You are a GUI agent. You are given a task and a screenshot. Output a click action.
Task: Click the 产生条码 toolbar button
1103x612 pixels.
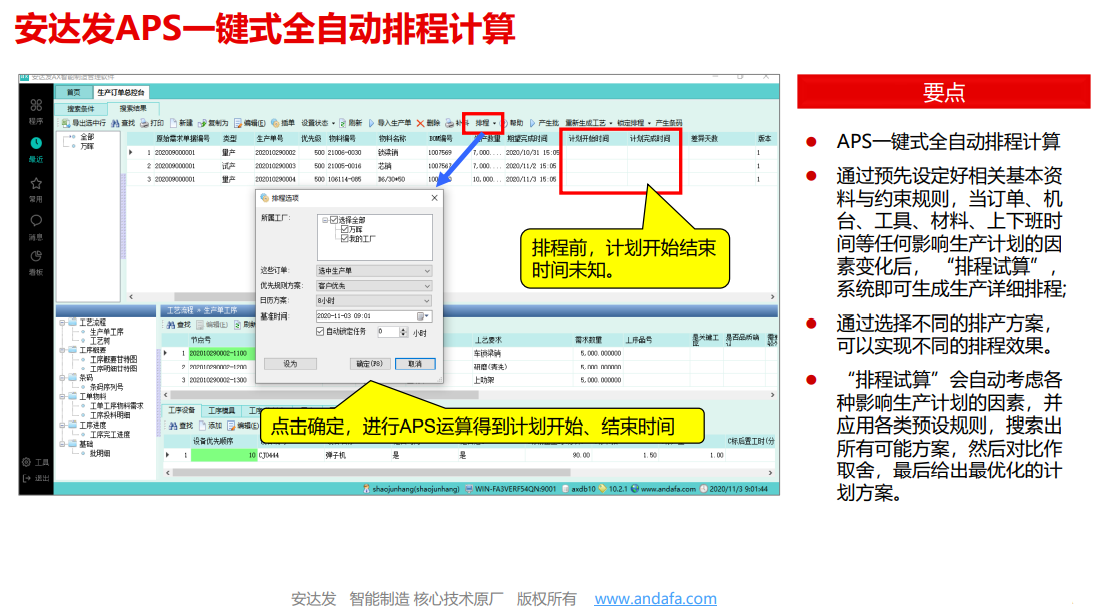tap(668, 123)
